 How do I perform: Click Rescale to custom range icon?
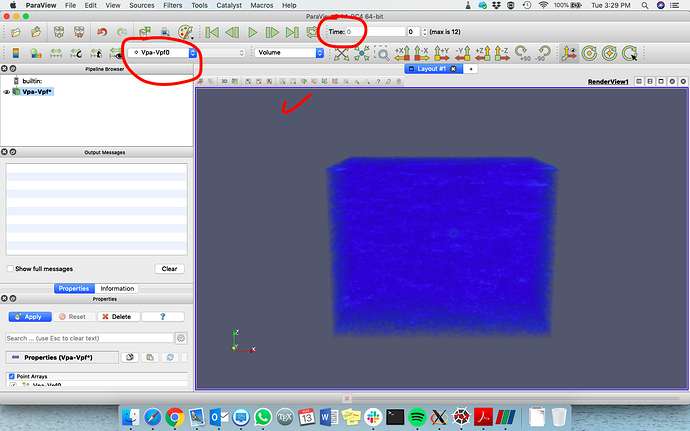click(76, 53)
